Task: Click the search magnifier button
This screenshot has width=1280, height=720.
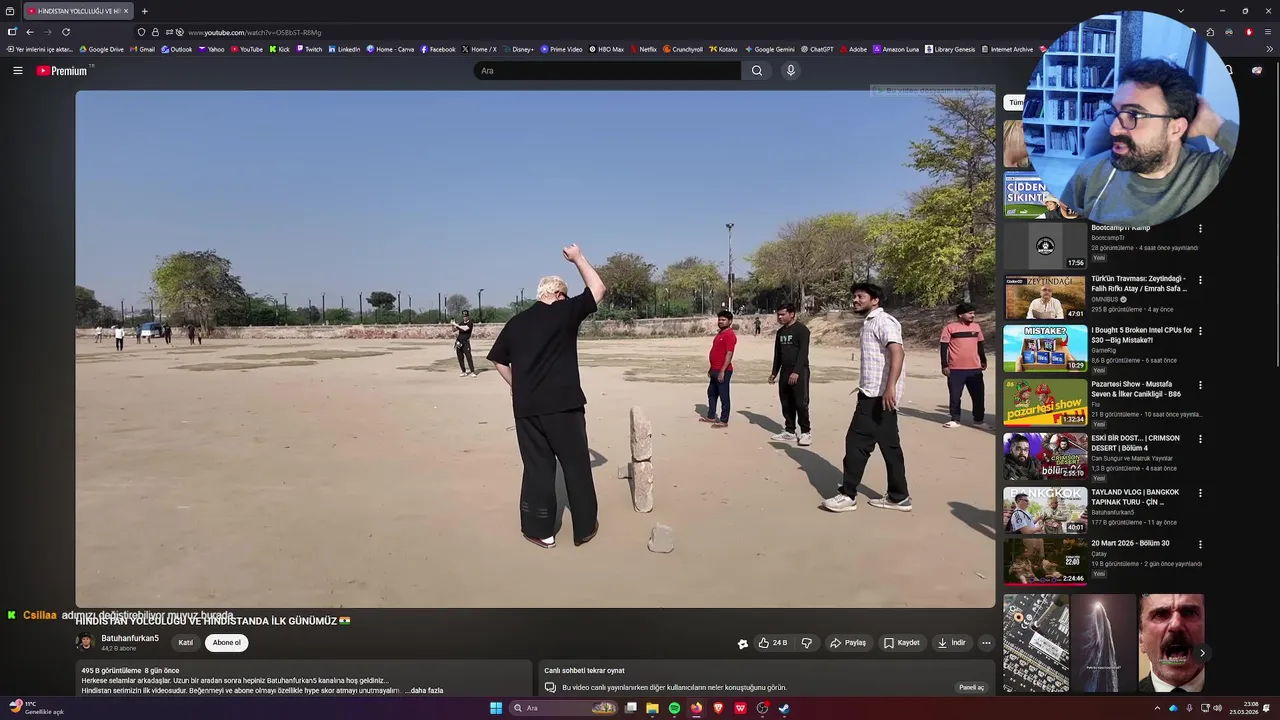Action: 757,71
